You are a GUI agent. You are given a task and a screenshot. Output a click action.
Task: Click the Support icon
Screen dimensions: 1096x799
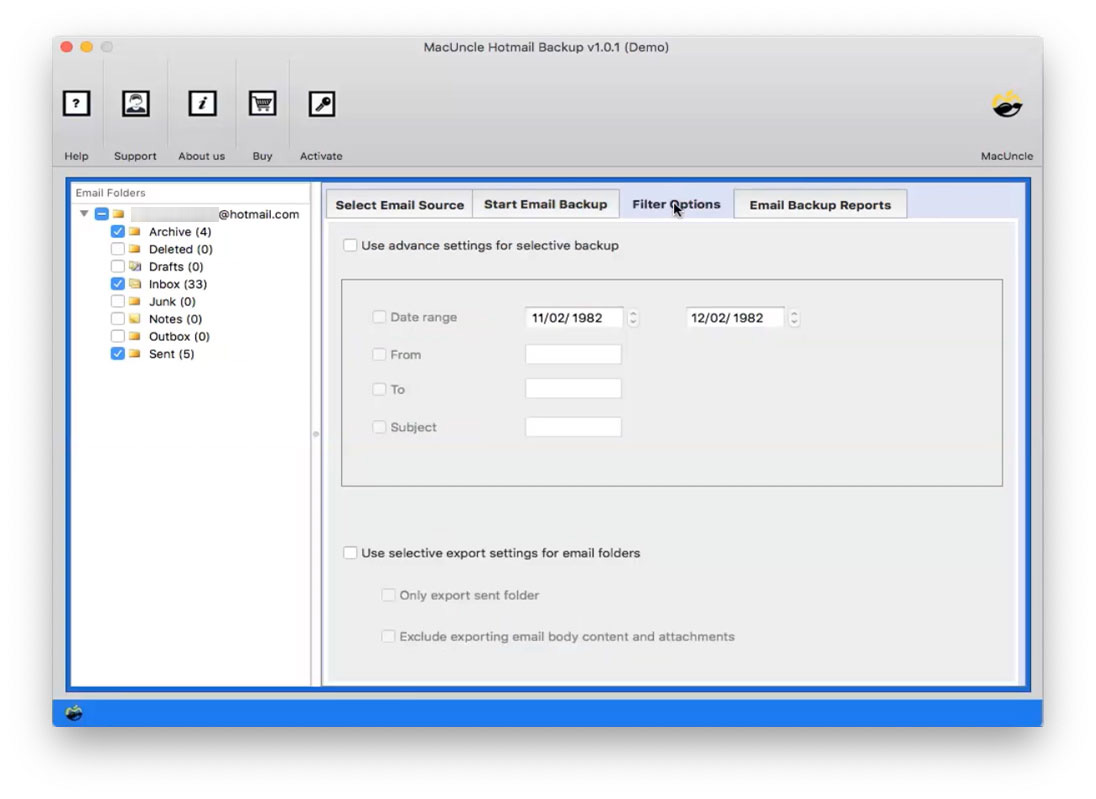point(135,104)
